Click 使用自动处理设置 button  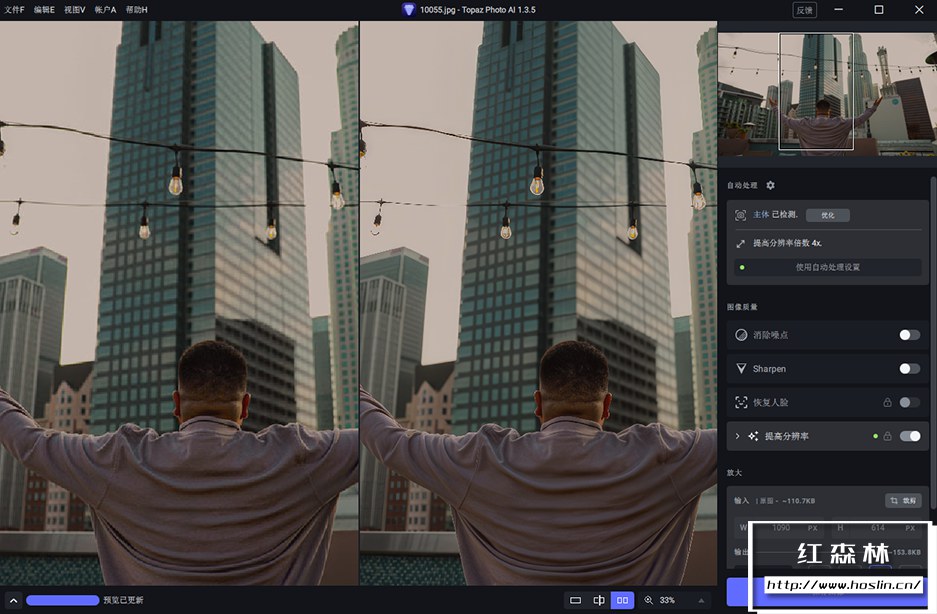coord(828,267)
